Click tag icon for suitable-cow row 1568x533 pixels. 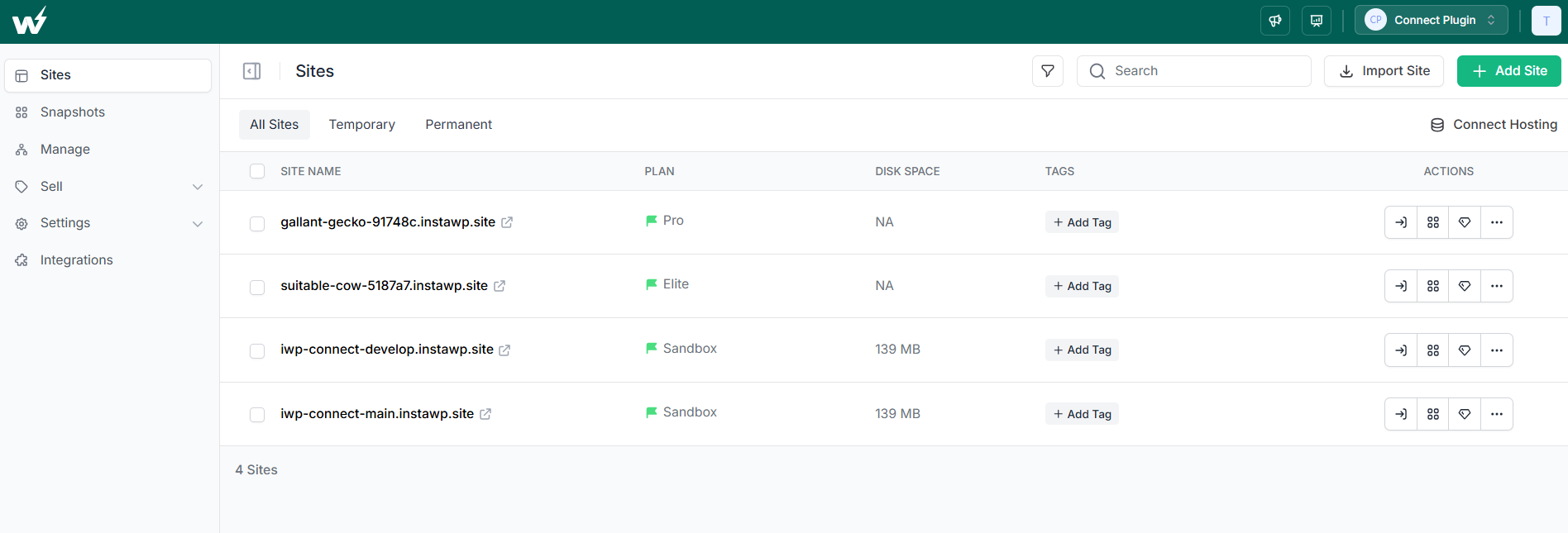click(x=1465, y=286)
